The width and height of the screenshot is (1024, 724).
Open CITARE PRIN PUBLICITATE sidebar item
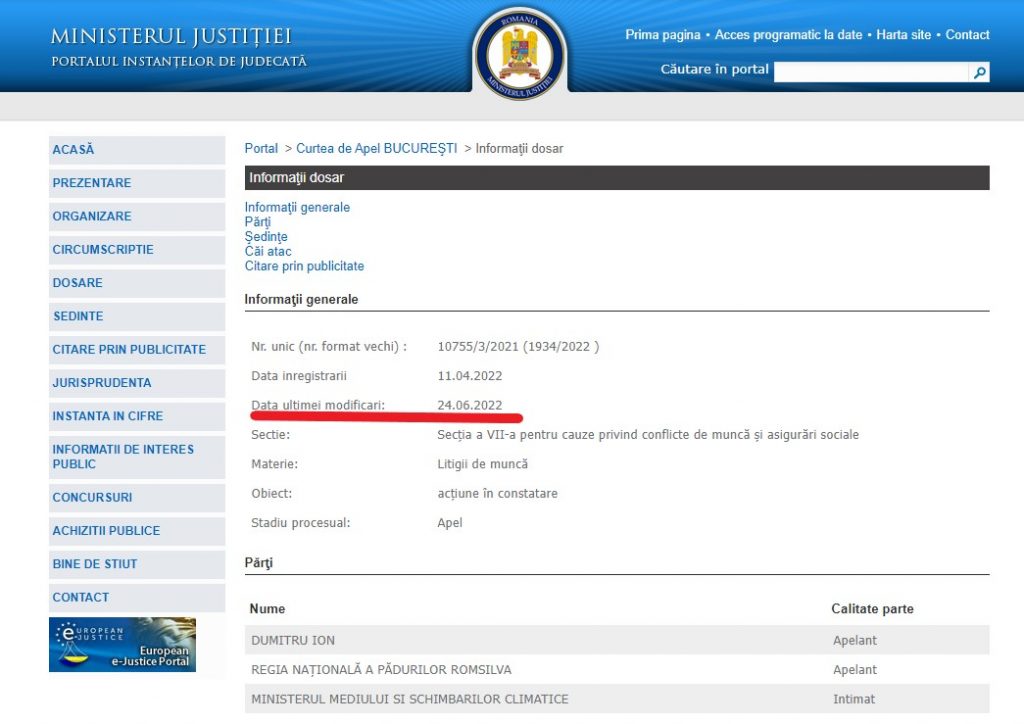129,350
